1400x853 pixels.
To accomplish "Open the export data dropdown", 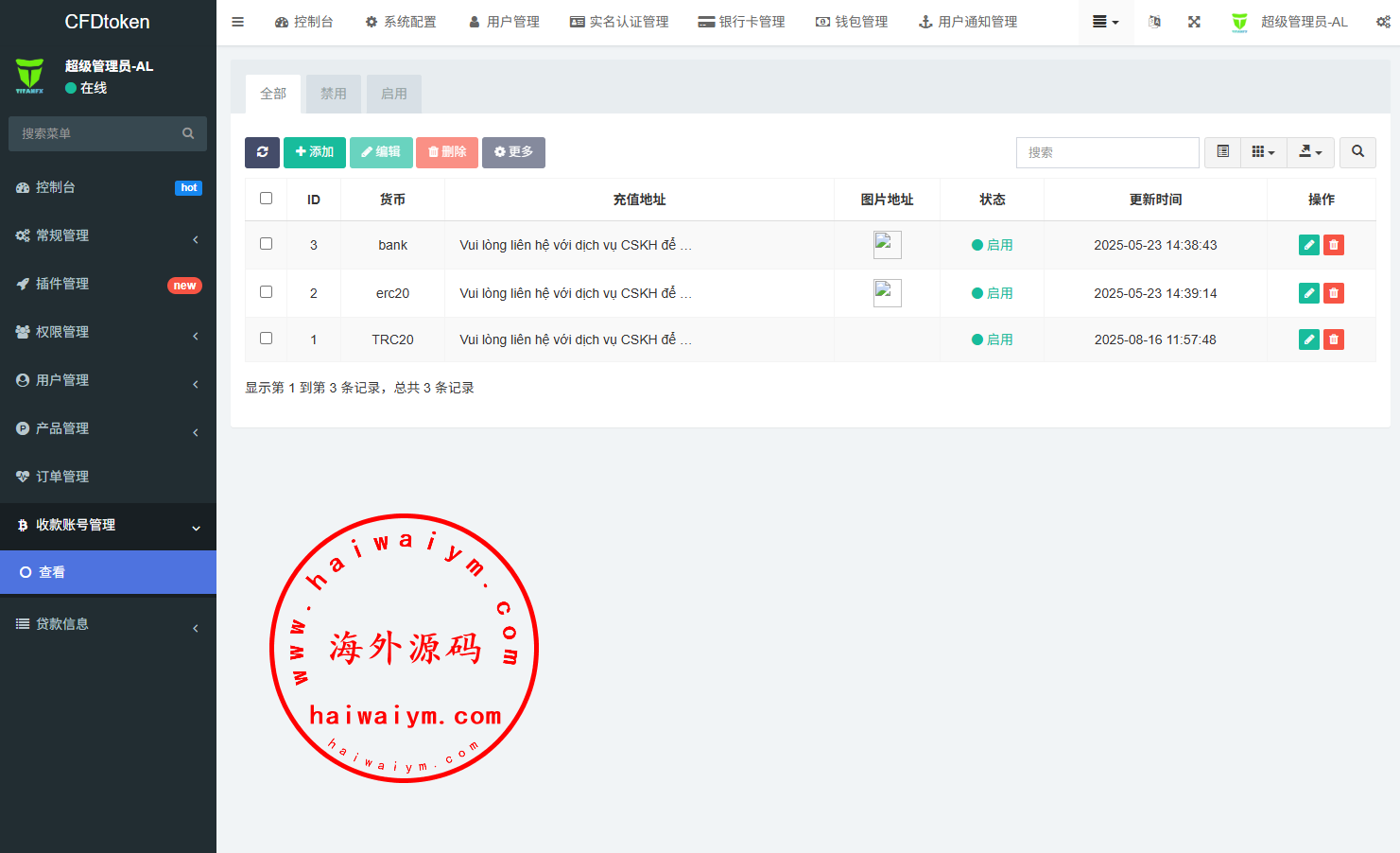I will pos(1310,152).
